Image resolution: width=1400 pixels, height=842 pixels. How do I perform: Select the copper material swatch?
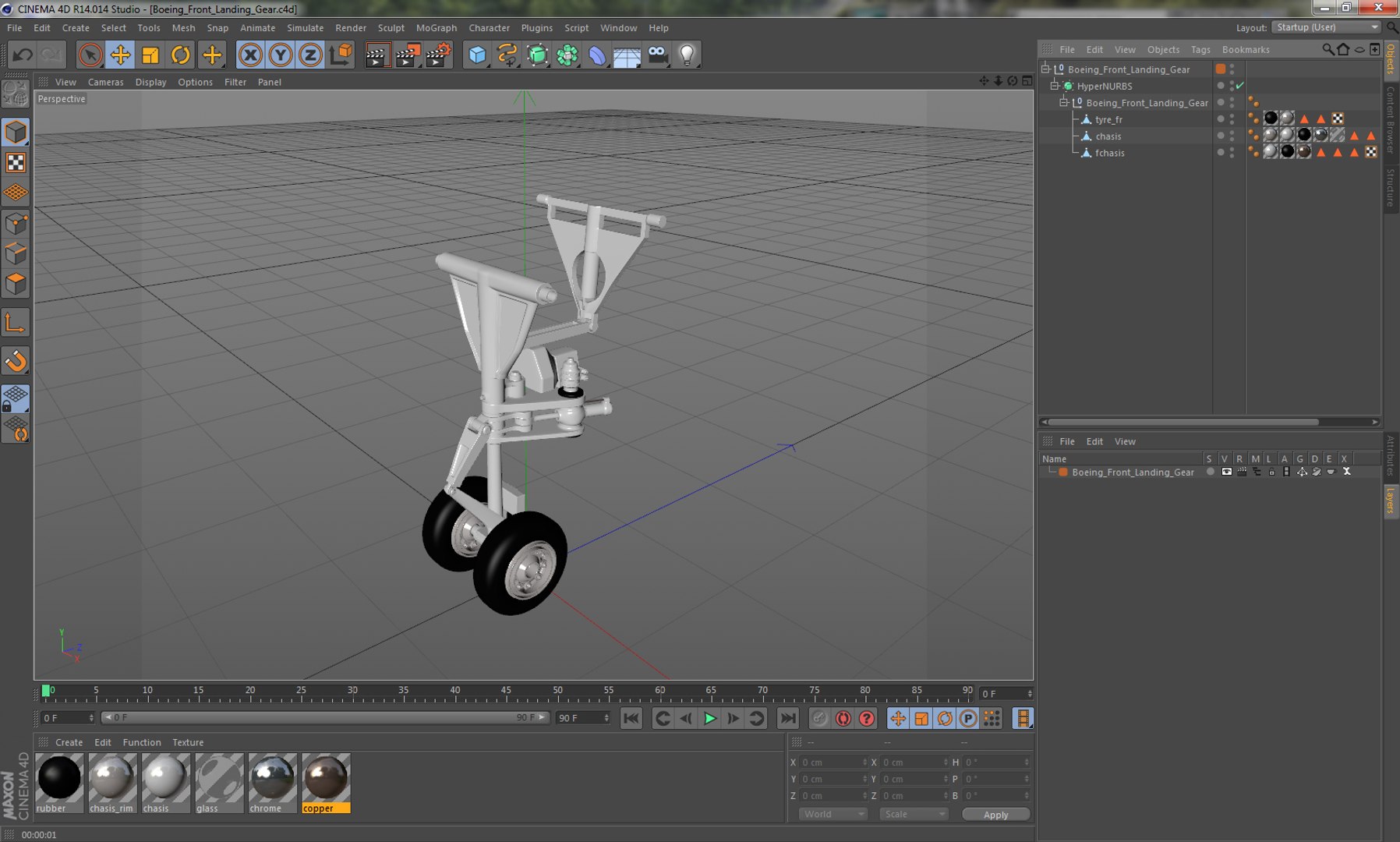click(x=326, y=783)
